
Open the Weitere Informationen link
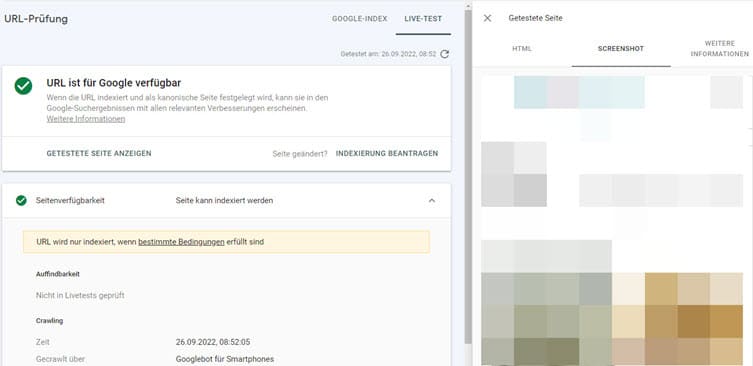86,119
